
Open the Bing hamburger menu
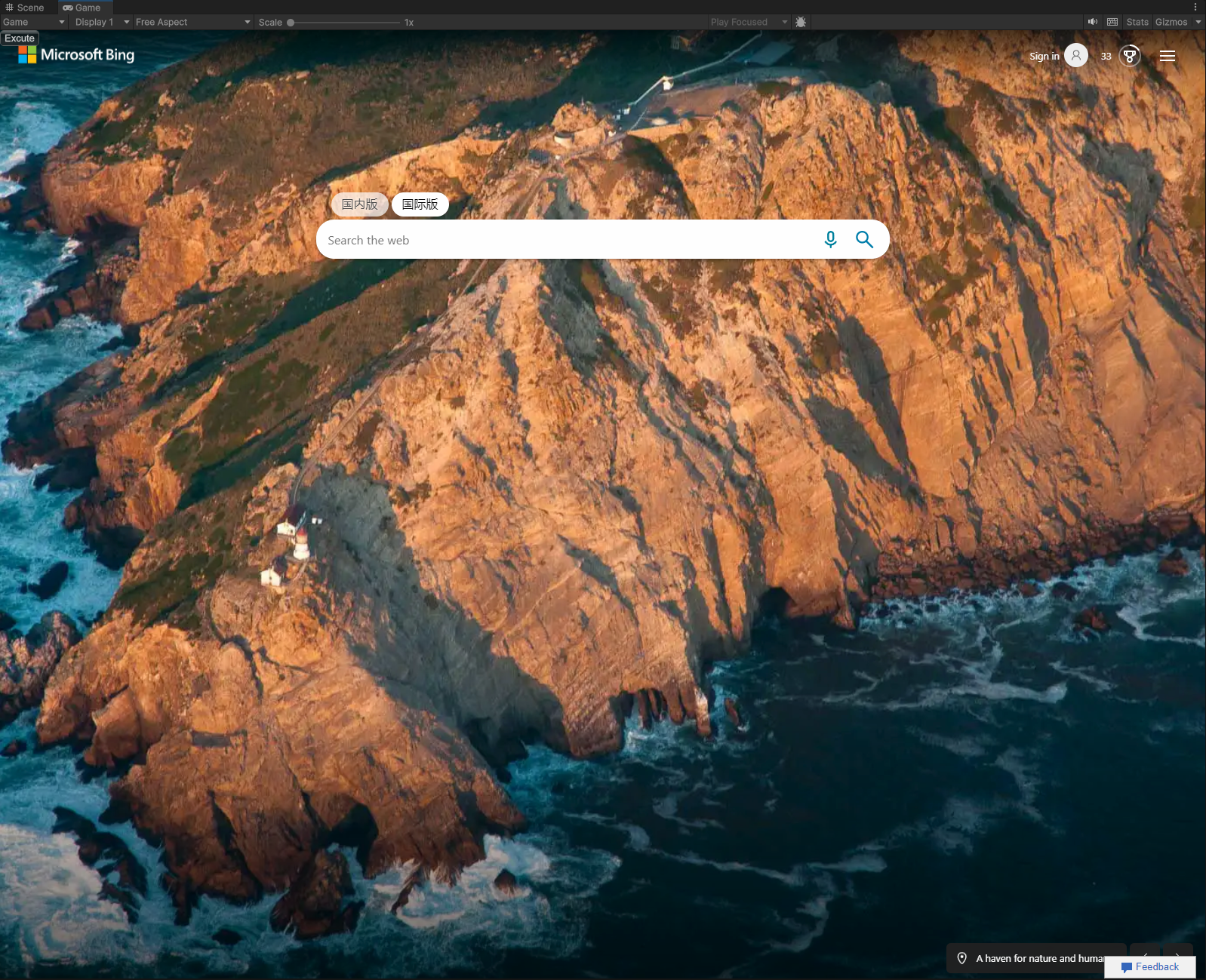coord(1167,56)
